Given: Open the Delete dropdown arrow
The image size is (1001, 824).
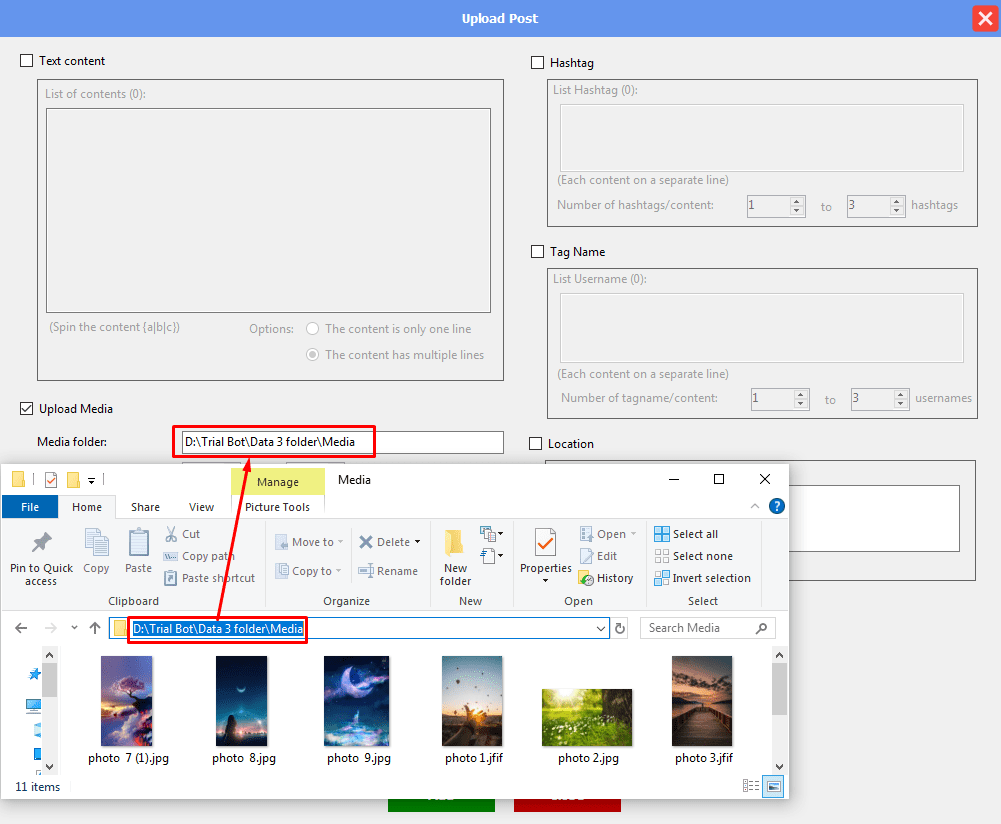Looking at the screenshot, I should [417, 542].
